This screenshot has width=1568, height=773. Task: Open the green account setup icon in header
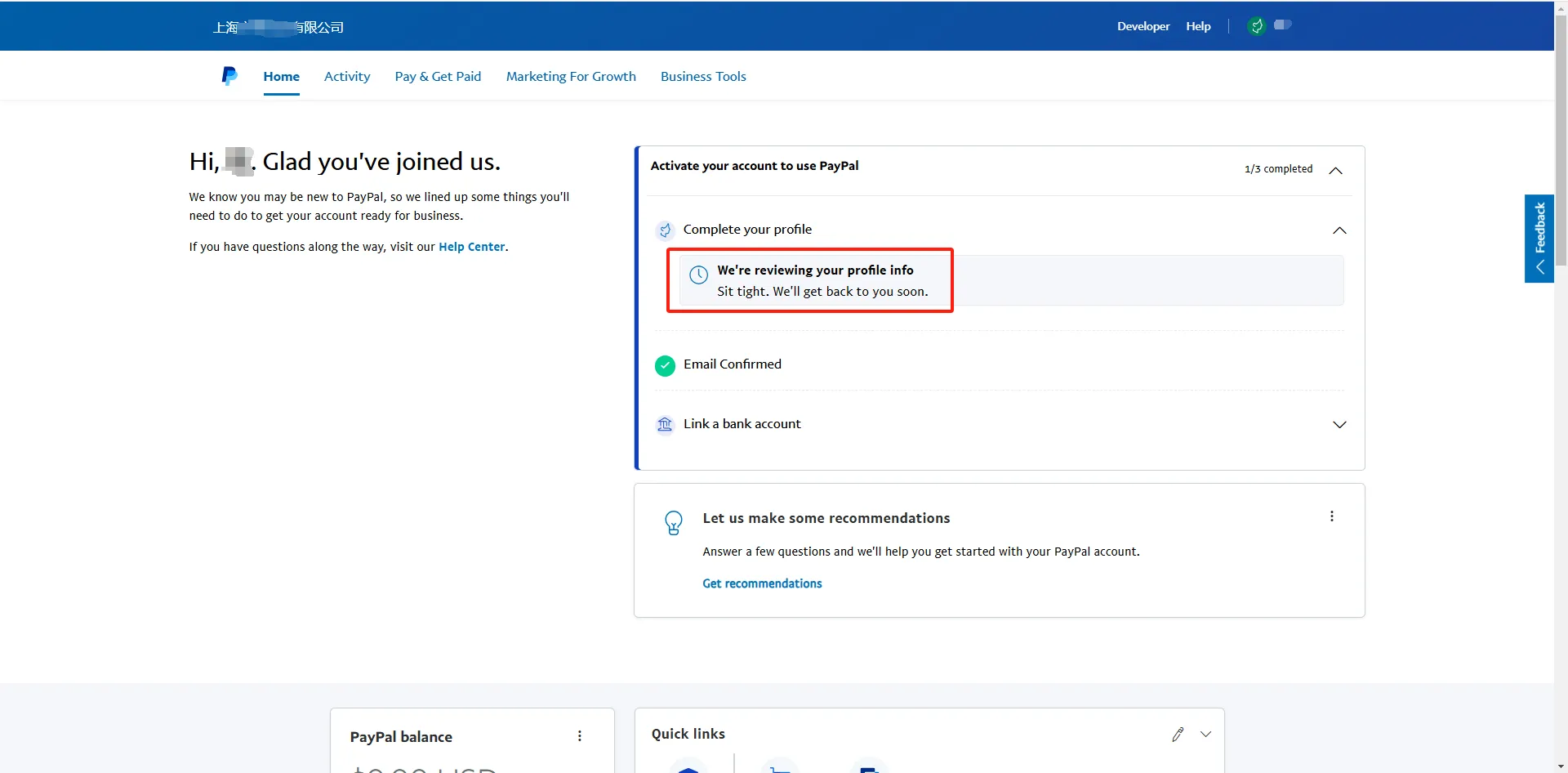1257,26
